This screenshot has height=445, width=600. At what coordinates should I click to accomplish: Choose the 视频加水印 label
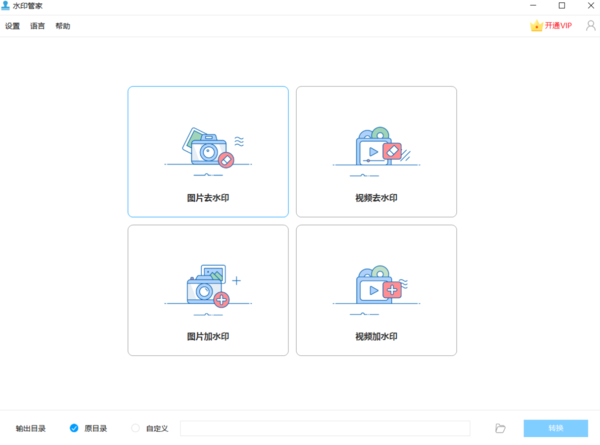coord(376,337)
